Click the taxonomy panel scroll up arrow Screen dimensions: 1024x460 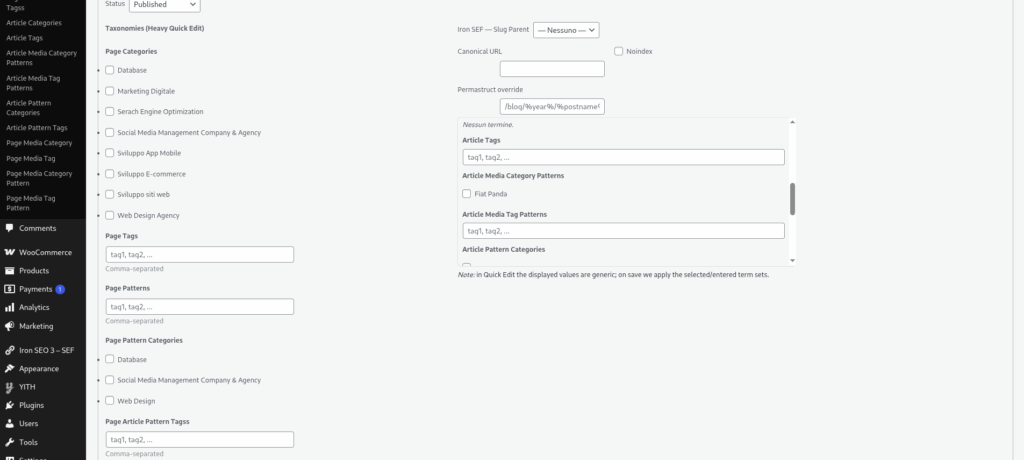click(x=792, y=122)
